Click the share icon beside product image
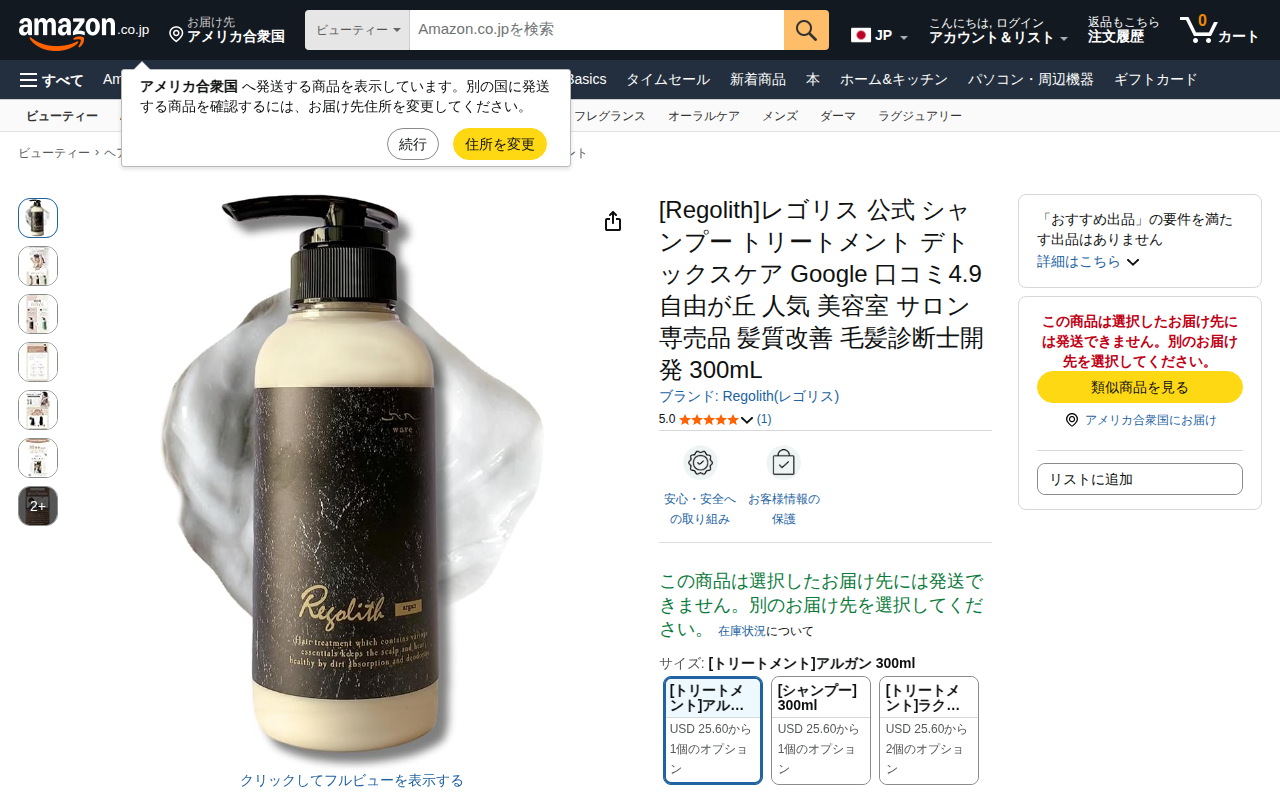This screenshot has width=1280, height=800. point(613,221)
